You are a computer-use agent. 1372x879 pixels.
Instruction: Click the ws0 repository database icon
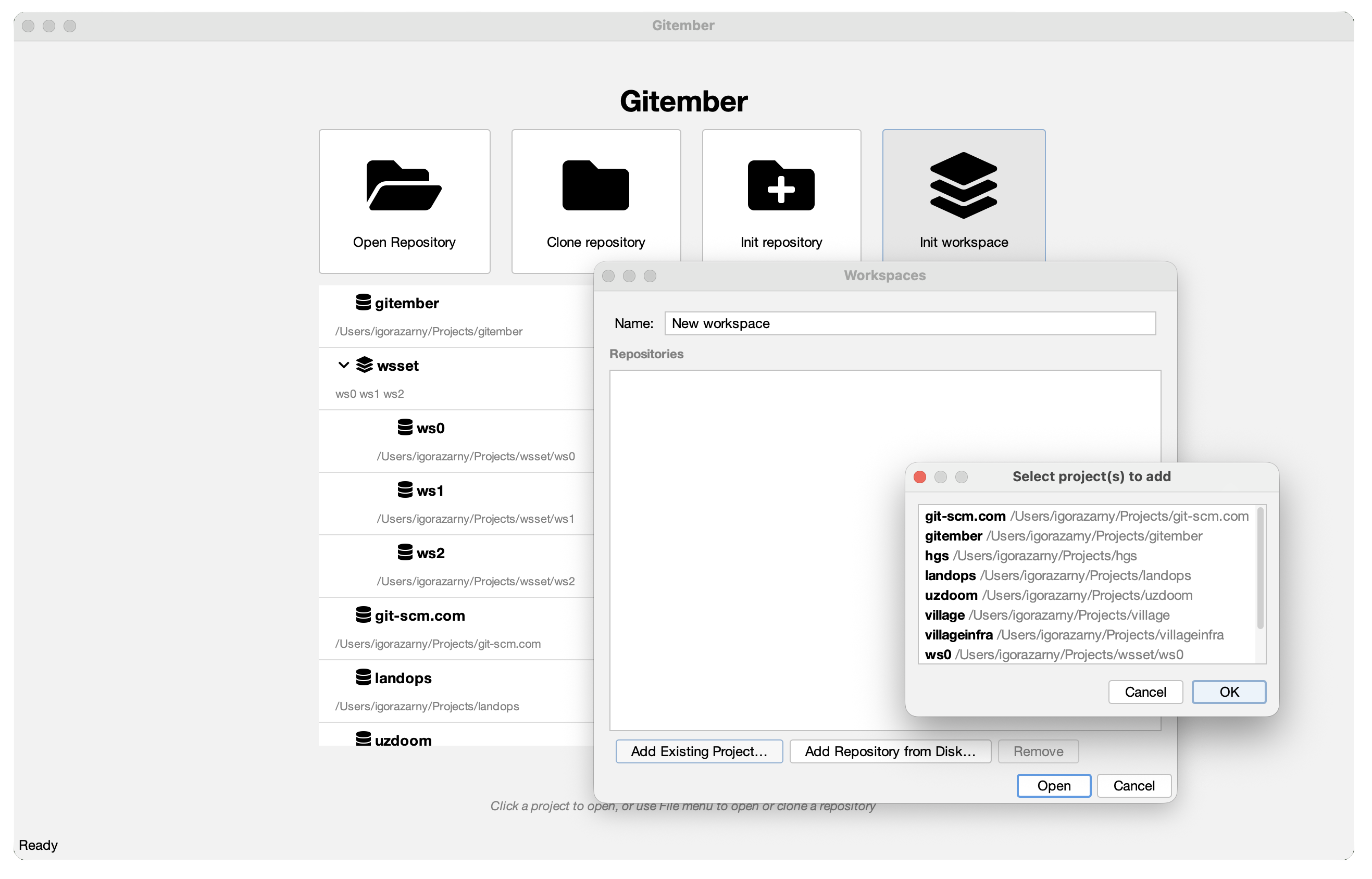[x=406, y=428]
